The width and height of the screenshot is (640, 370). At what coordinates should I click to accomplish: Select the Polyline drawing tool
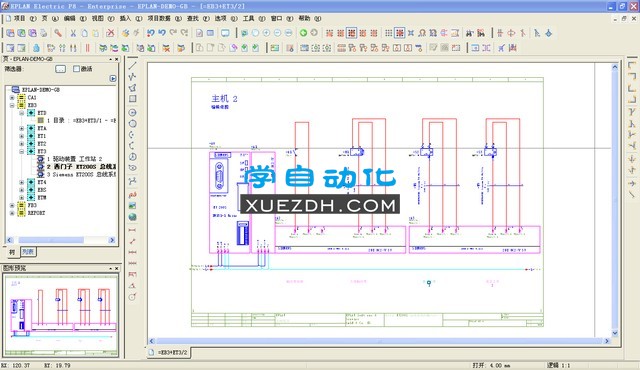(x=133, y=76)
